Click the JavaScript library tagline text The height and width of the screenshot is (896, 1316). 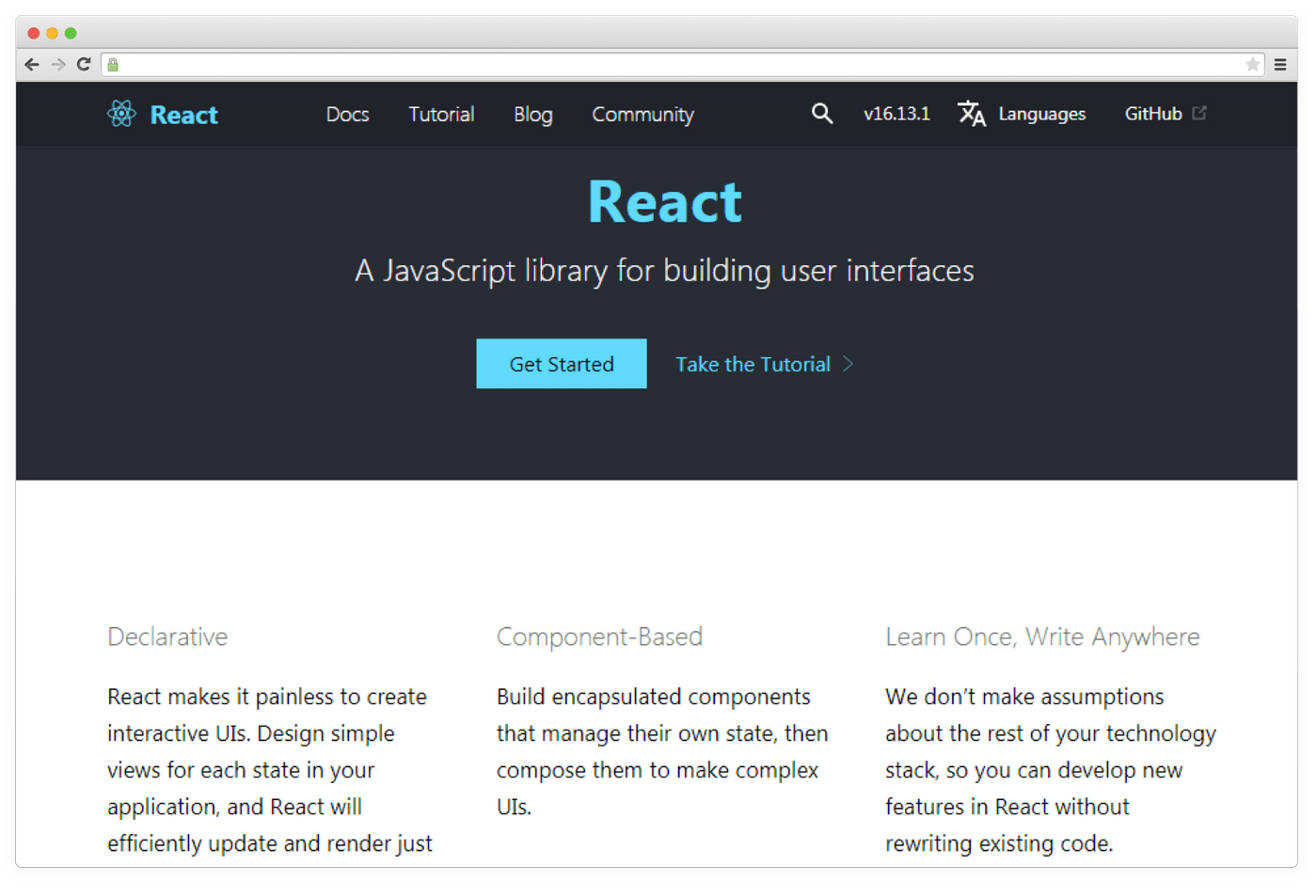point(665,271)
